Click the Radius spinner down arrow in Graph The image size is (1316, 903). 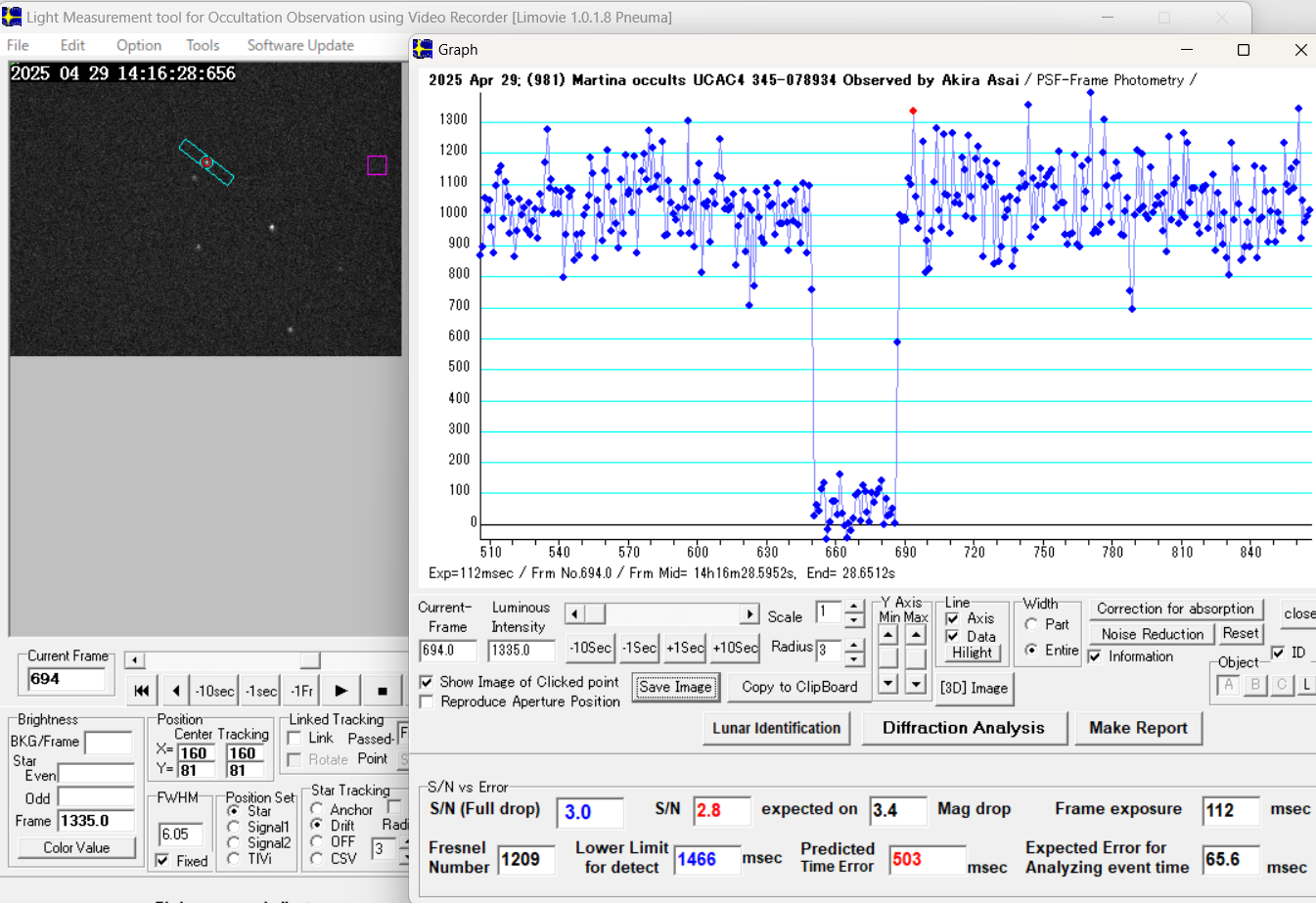pos(853,658)
